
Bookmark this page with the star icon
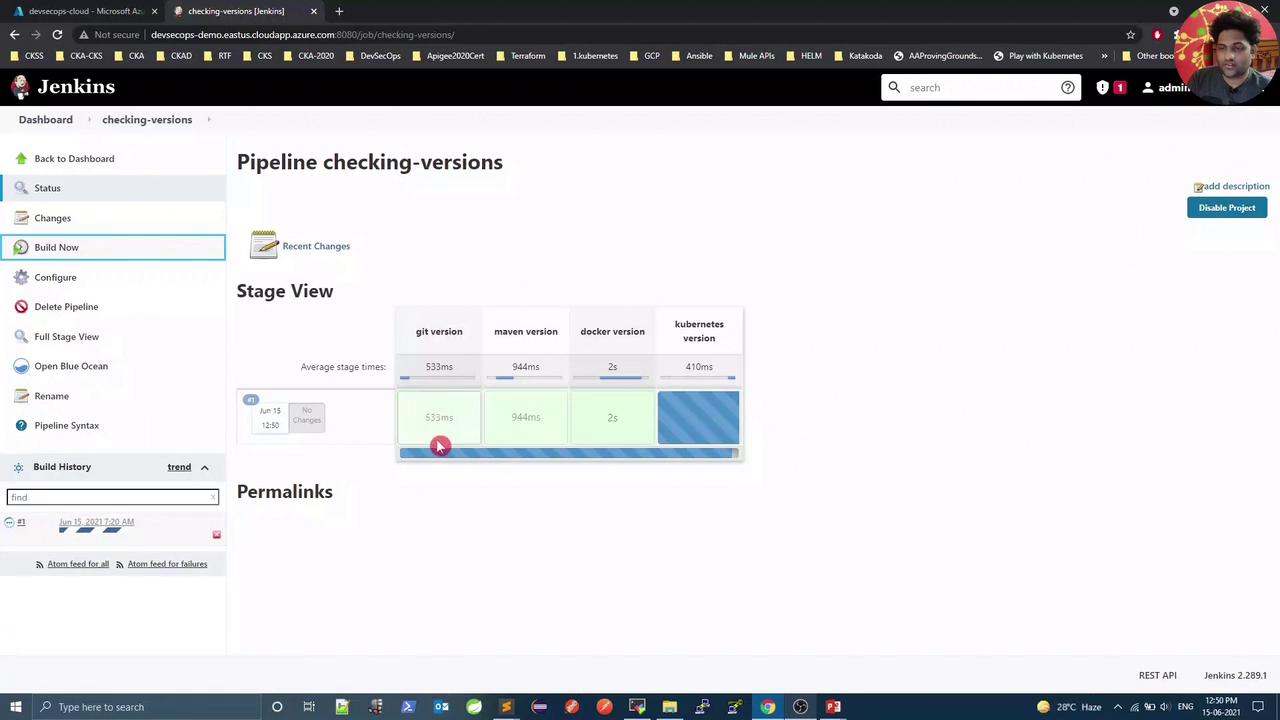pos(1131,34)
